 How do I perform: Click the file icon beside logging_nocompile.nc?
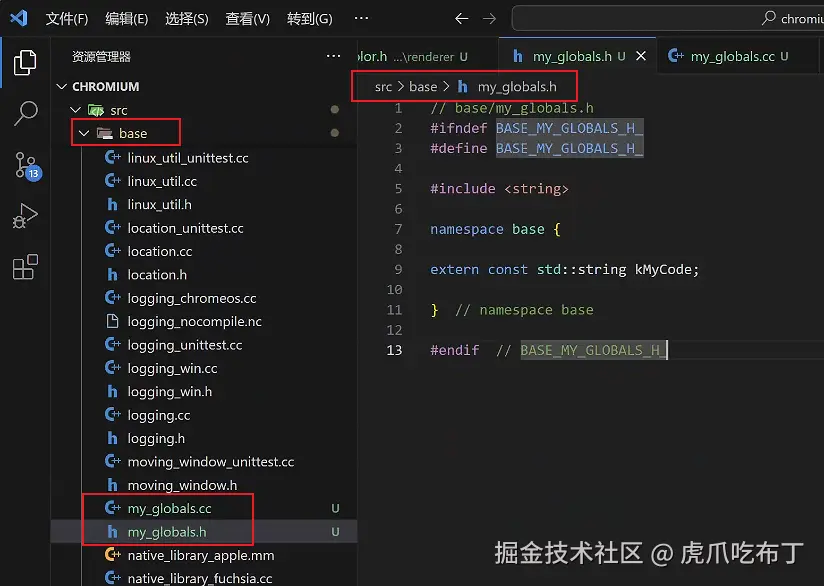(112, 321)
